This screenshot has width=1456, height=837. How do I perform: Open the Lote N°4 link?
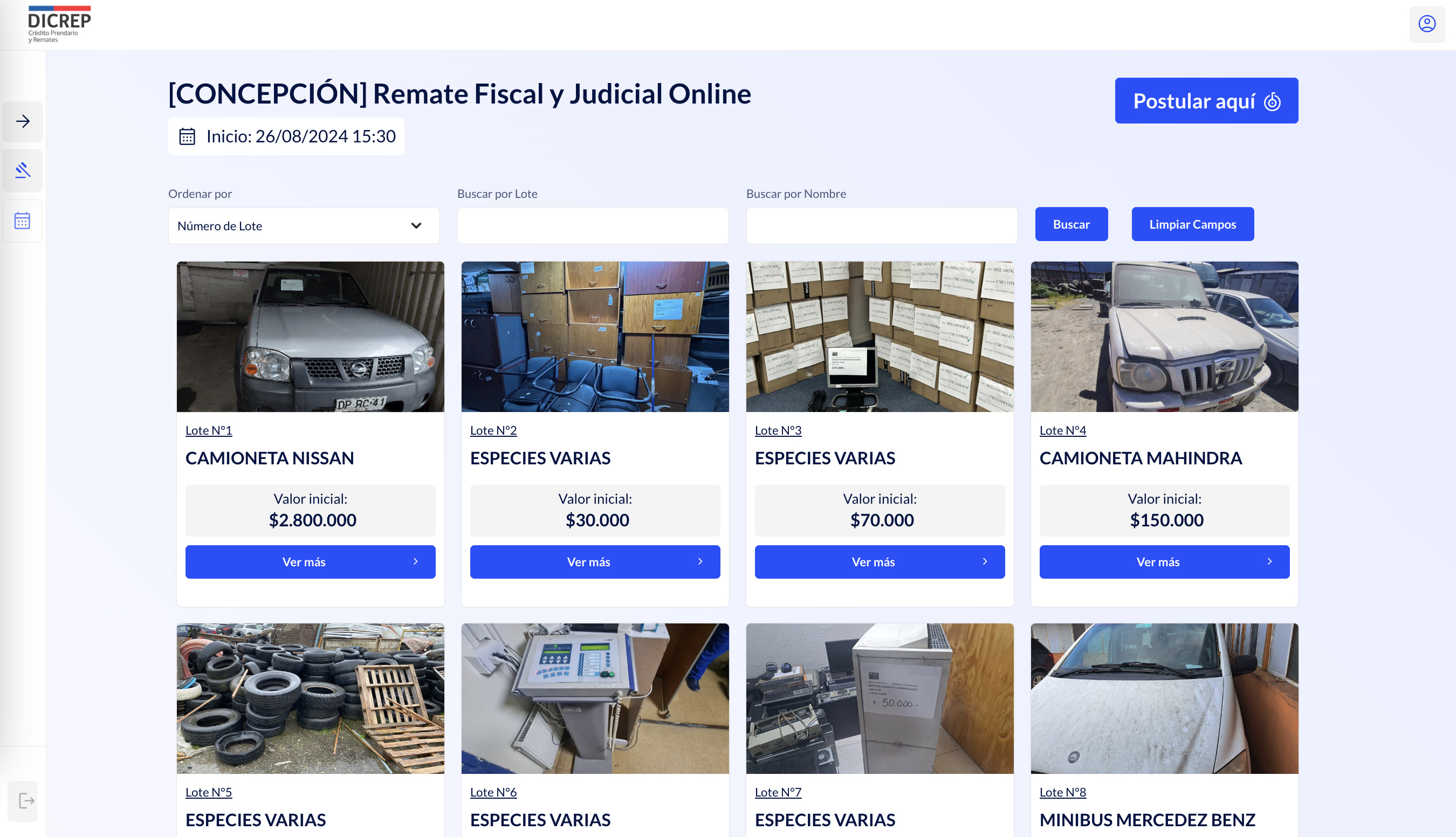(x=1063, y=430)
